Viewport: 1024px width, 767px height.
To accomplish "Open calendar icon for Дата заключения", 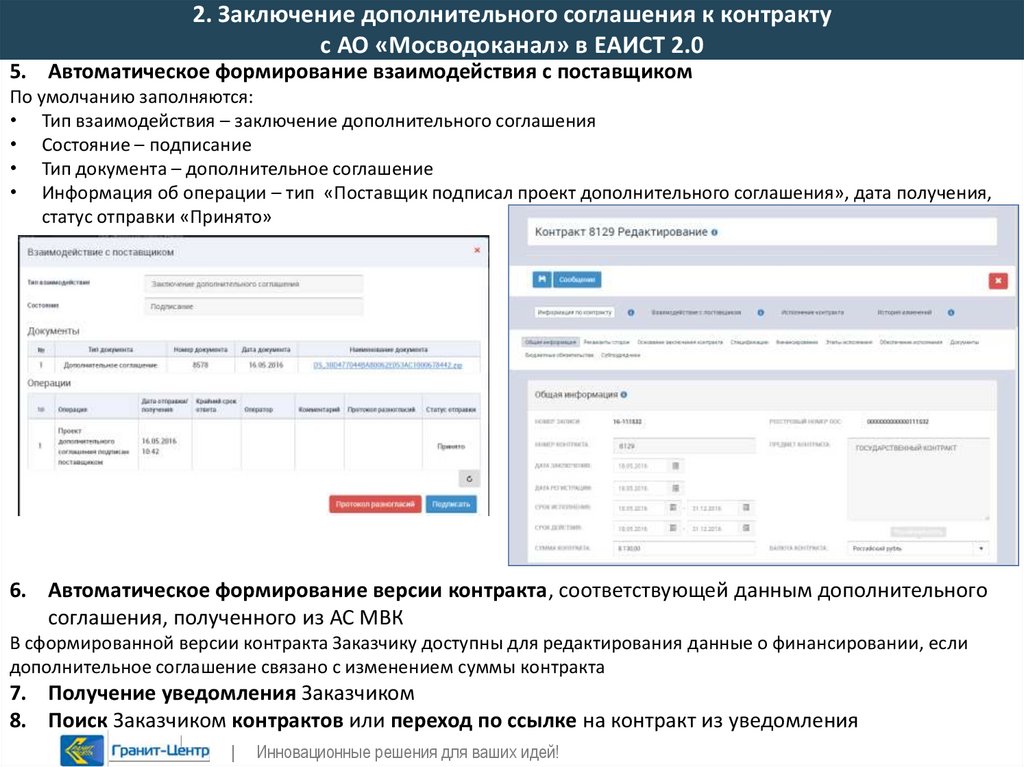I will [x=675, y=466].
